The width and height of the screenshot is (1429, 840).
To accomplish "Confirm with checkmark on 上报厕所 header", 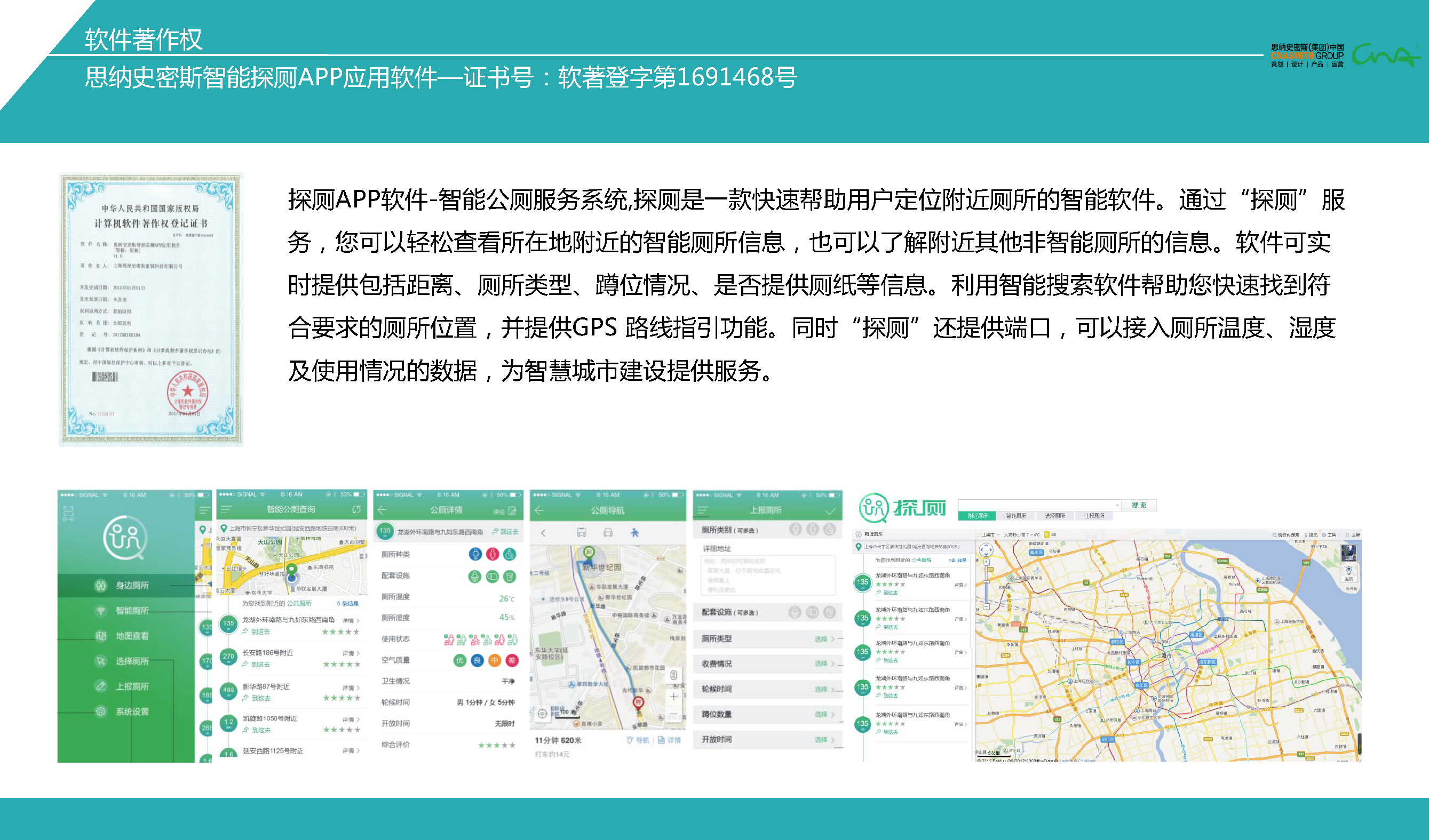I will [x=830, y=511].
